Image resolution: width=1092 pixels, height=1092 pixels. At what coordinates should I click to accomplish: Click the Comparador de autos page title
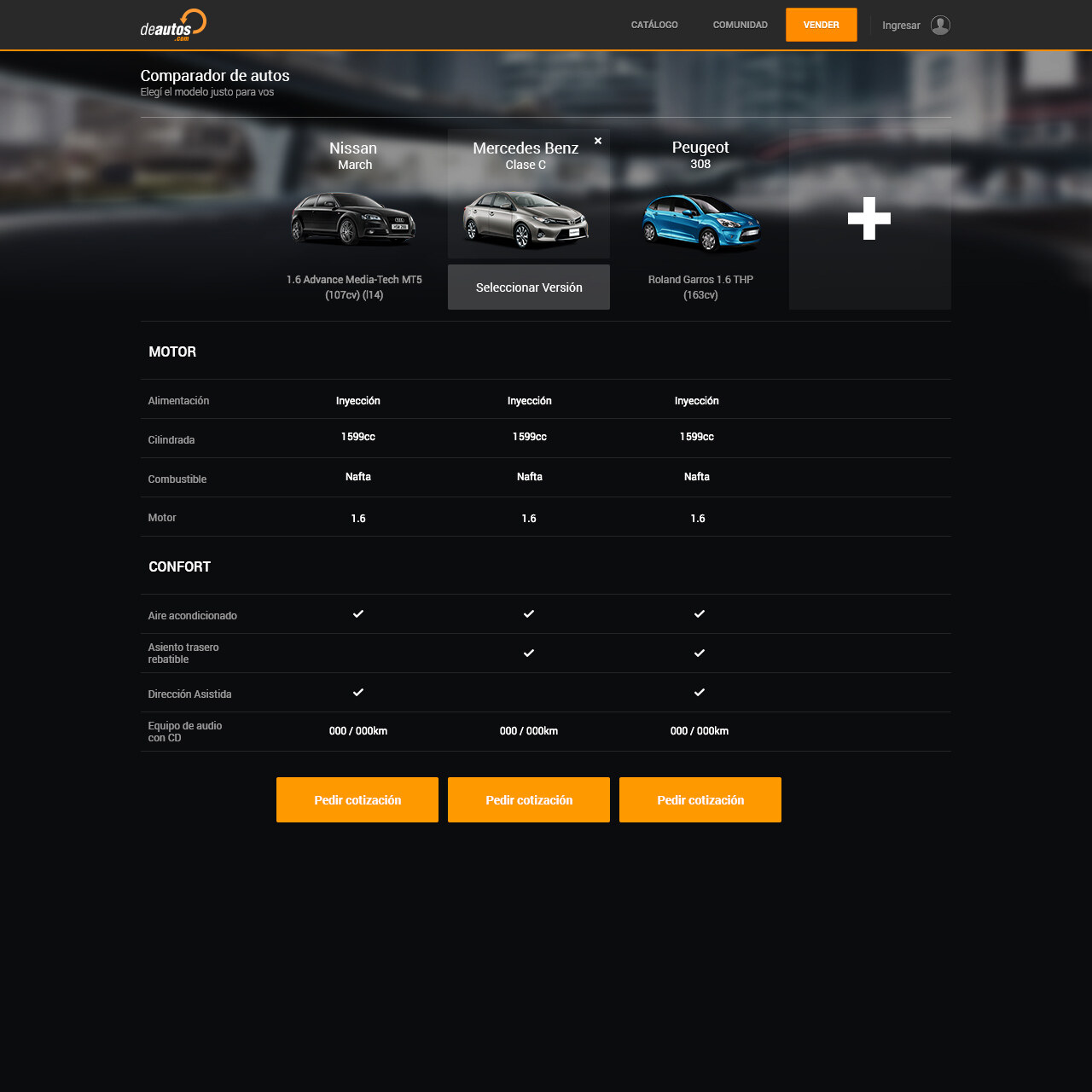point(215,76)
